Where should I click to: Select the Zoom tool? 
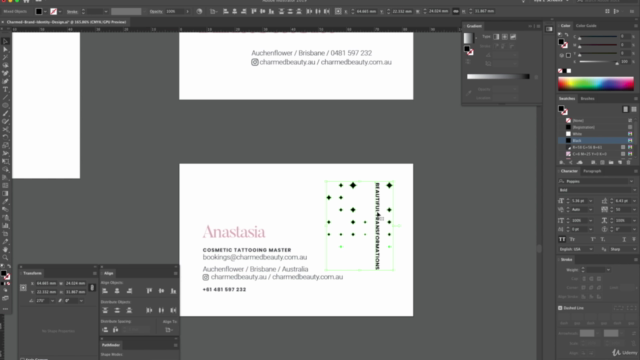coord(5,258)
